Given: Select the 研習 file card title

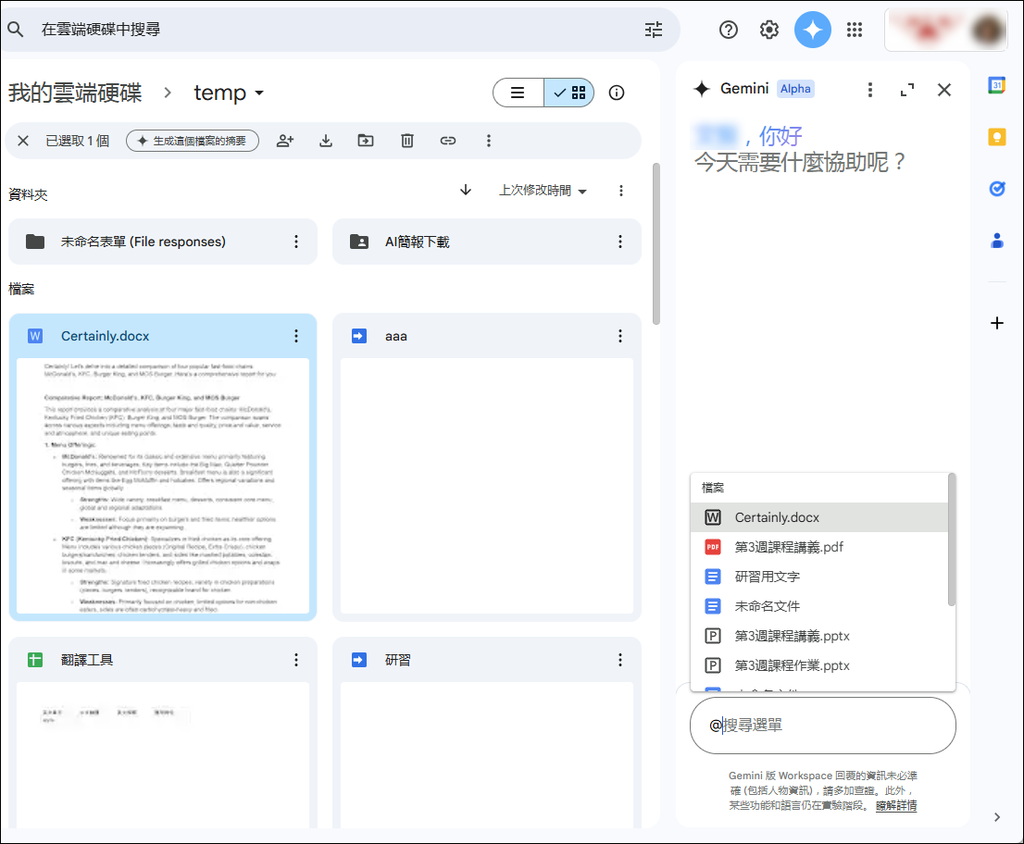Looking at the screenshot, I should click(x=398, y=660).
